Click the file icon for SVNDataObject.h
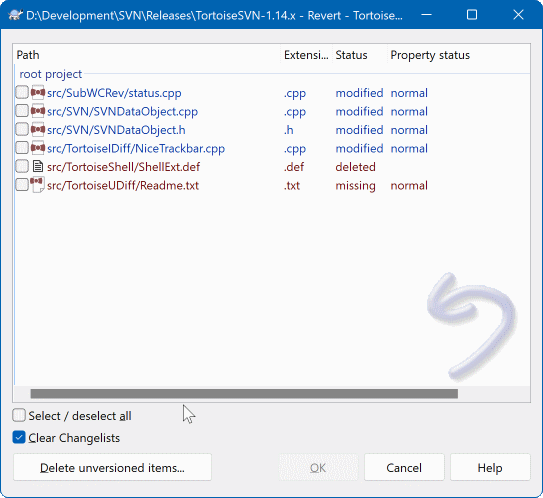The image size is (543, 498). coord(38,130)
